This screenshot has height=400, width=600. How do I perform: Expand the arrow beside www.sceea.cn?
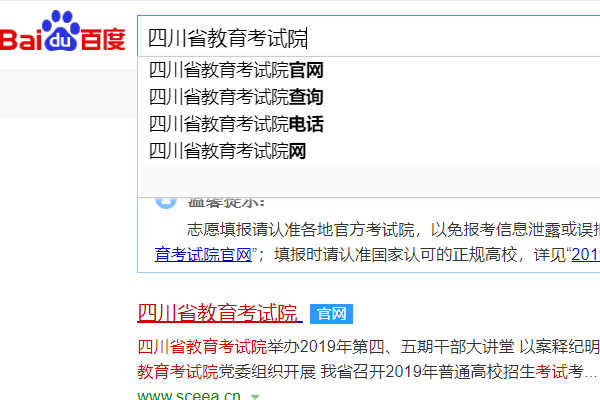(255, 397)
